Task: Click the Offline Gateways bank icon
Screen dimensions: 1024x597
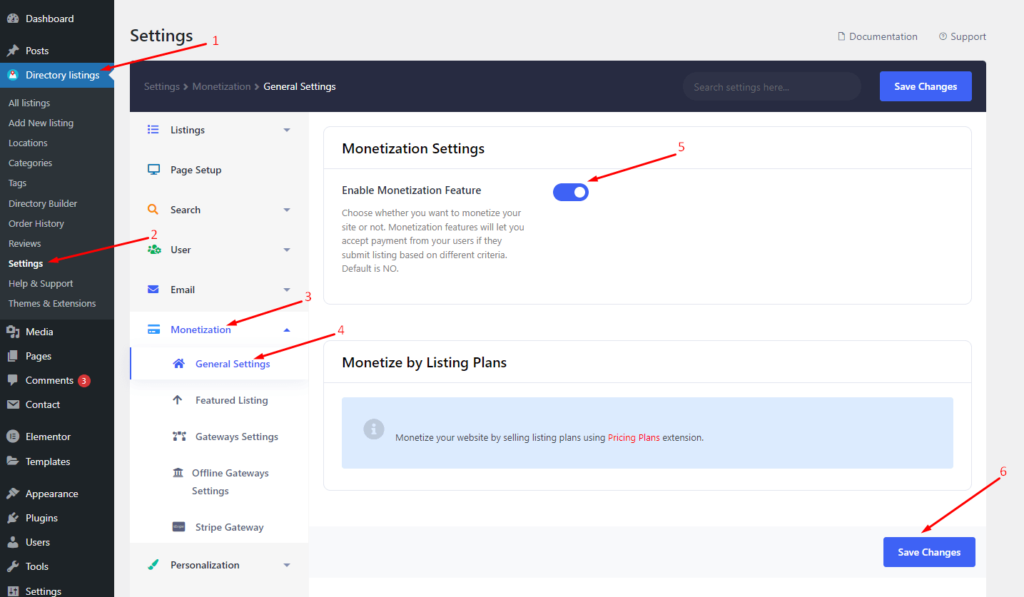Action: click(178, 472)
